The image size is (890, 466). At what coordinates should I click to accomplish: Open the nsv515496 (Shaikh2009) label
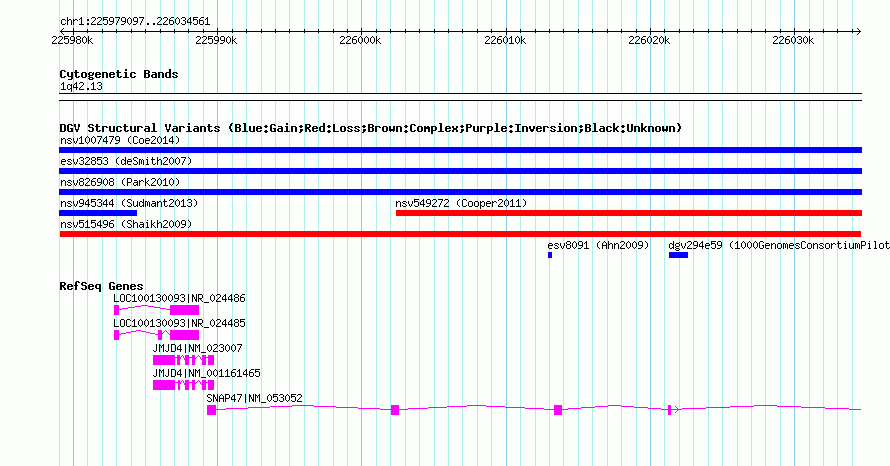point(126,224)
